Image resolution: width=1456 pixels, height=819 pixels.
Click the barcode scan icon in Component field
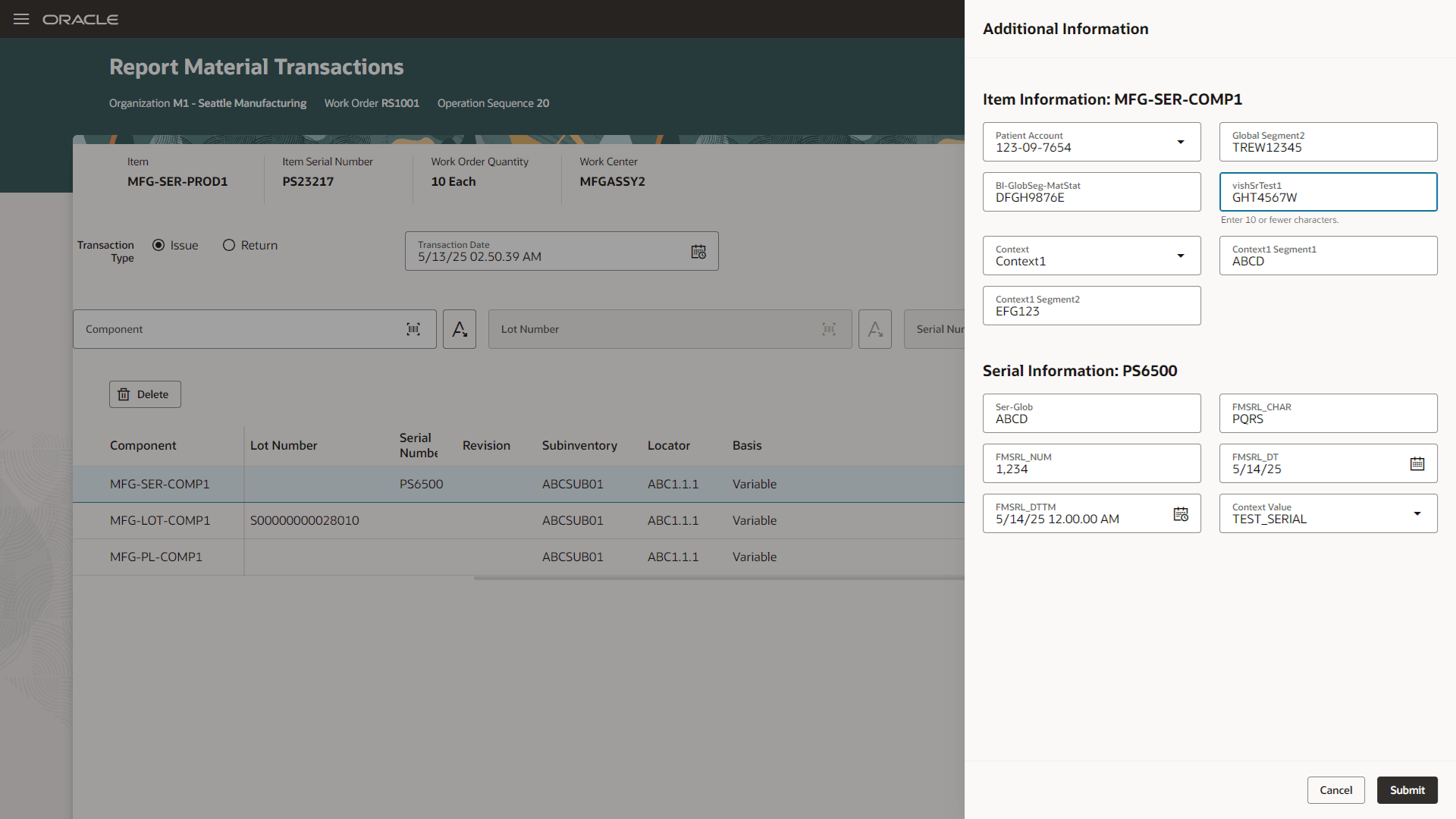coord(413,329)
